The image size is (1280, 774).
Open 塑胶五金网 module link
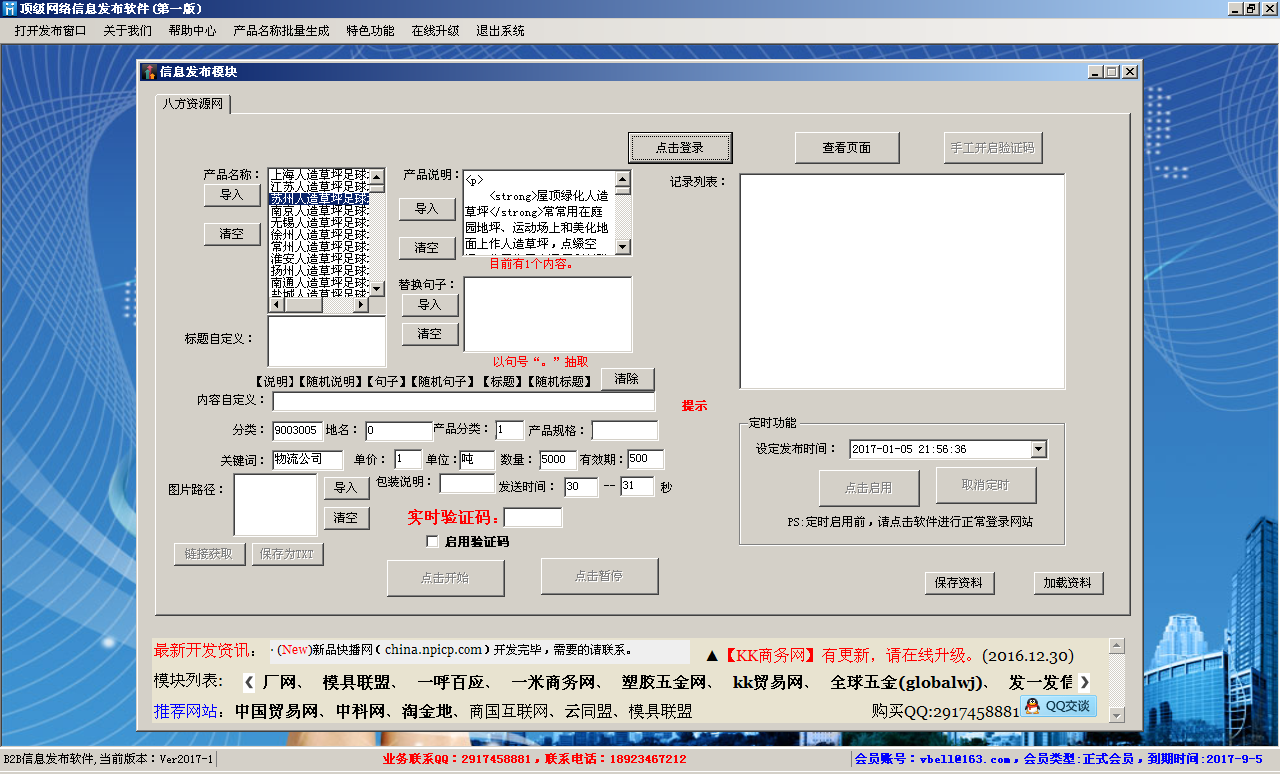664,683
